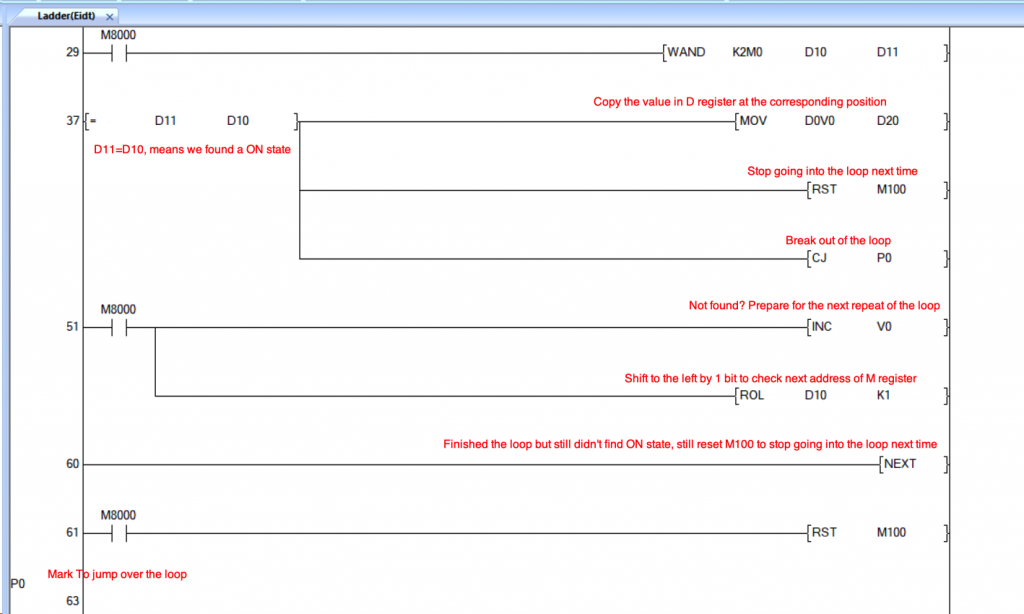Select the M8000 contact on rung 29

pos(119,53)
